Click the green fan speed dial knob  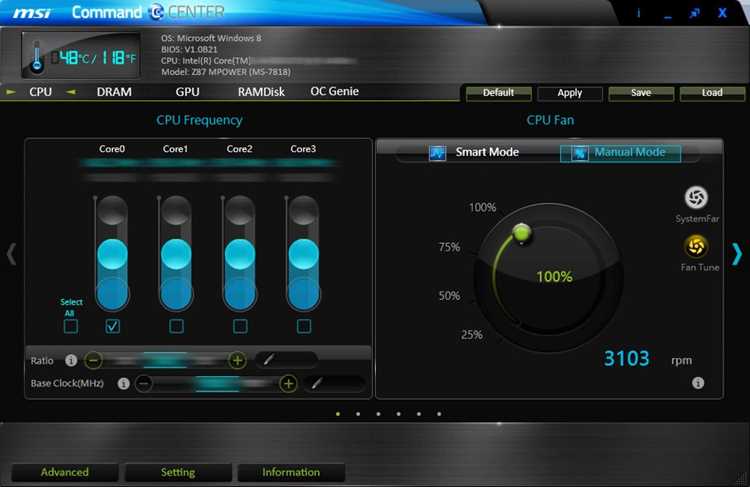pyautogui.click(x=521, y=233)
